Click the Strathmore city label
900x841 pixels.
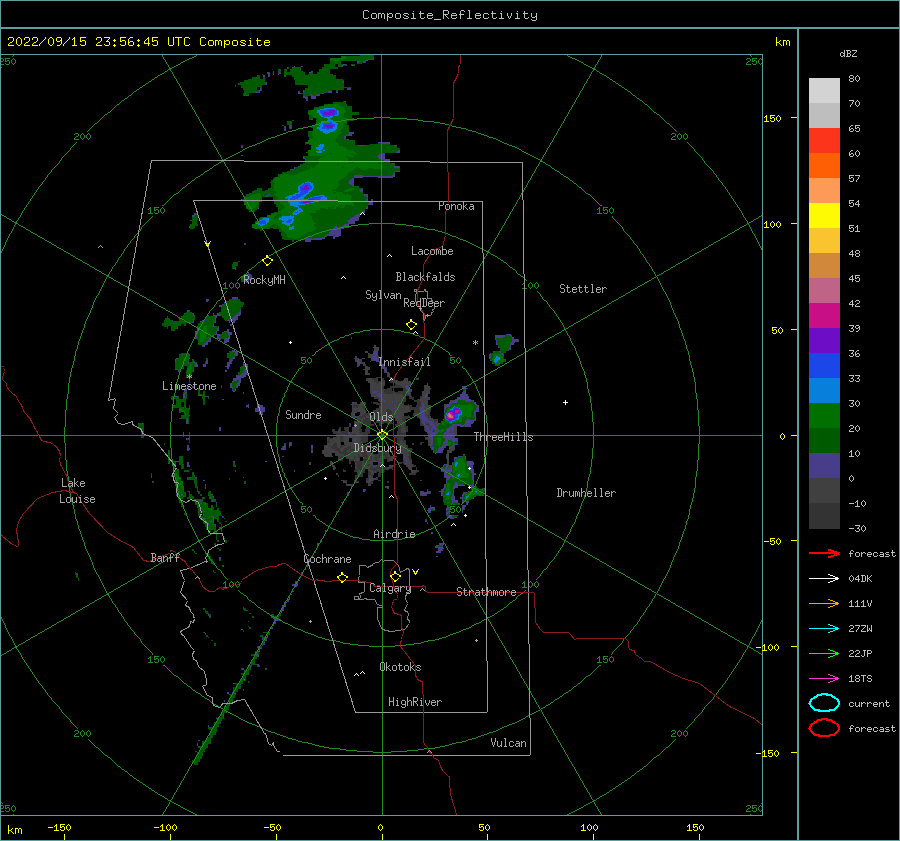[486, 592]
